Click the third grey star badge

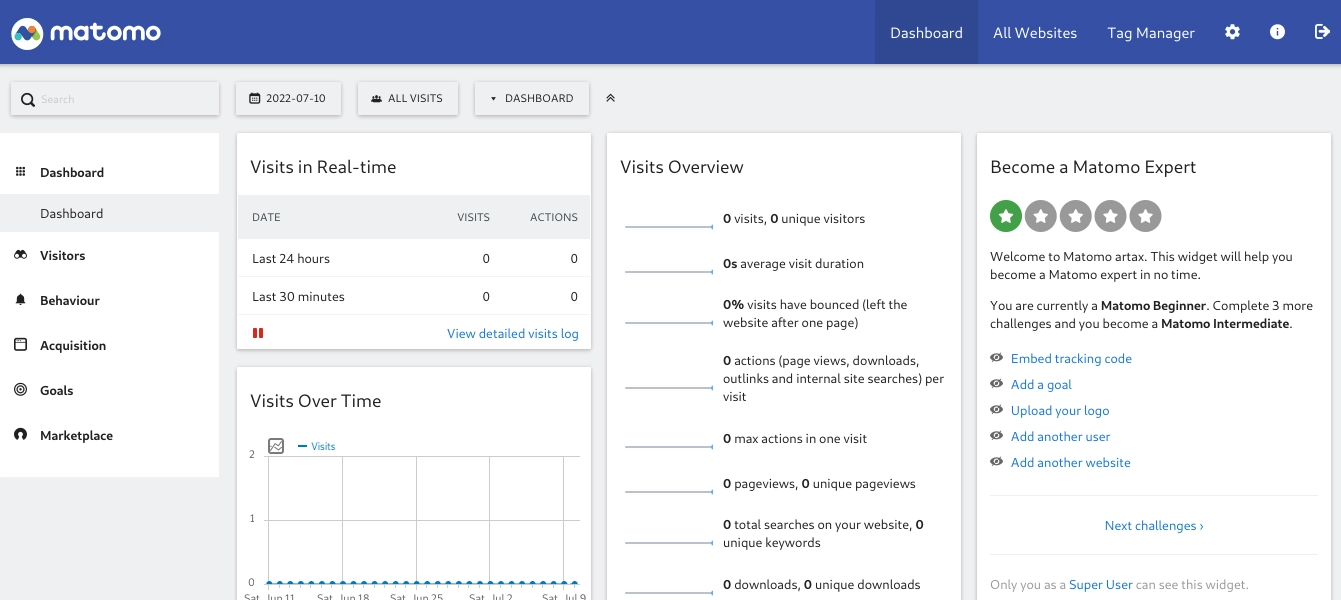pos(1076,216)
